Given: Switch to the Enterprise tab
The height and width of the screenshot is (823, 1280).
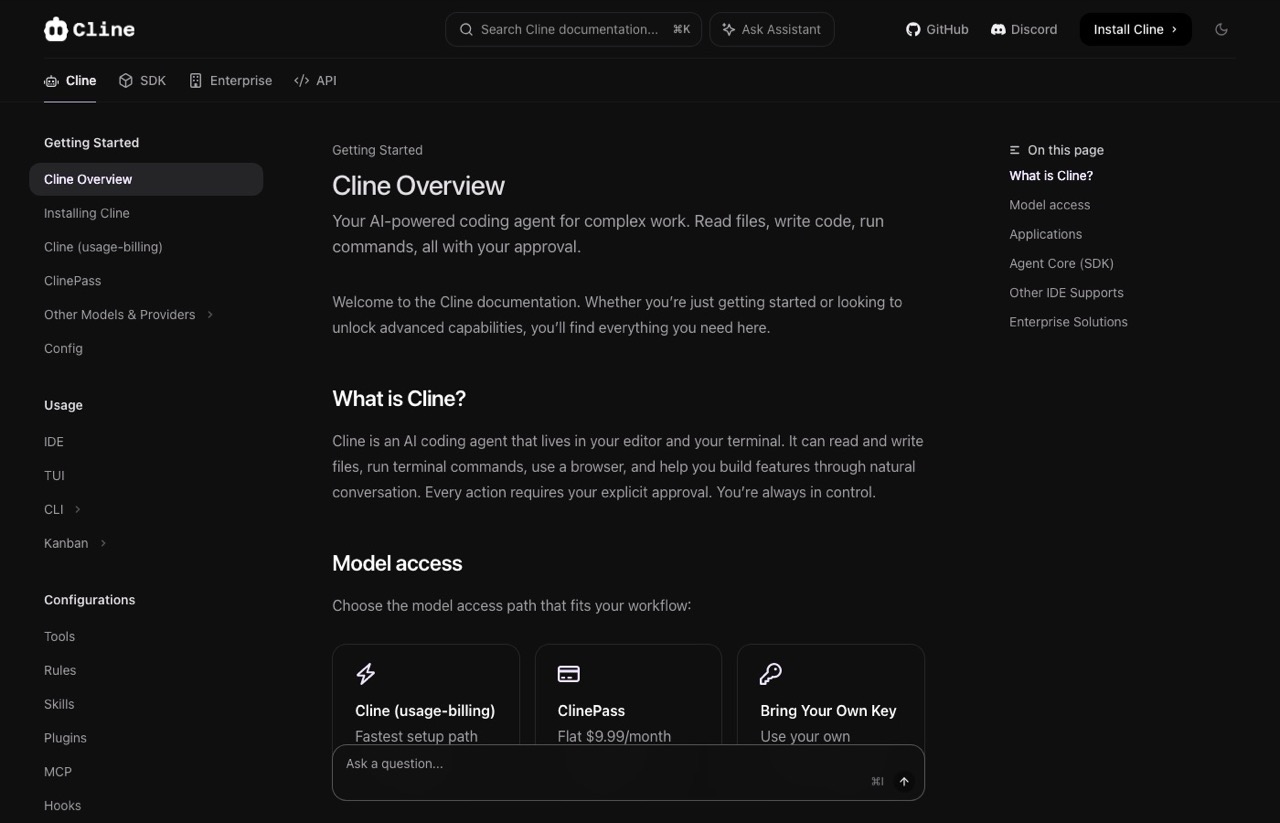Looking at the screenshot, I should point(231,81).
